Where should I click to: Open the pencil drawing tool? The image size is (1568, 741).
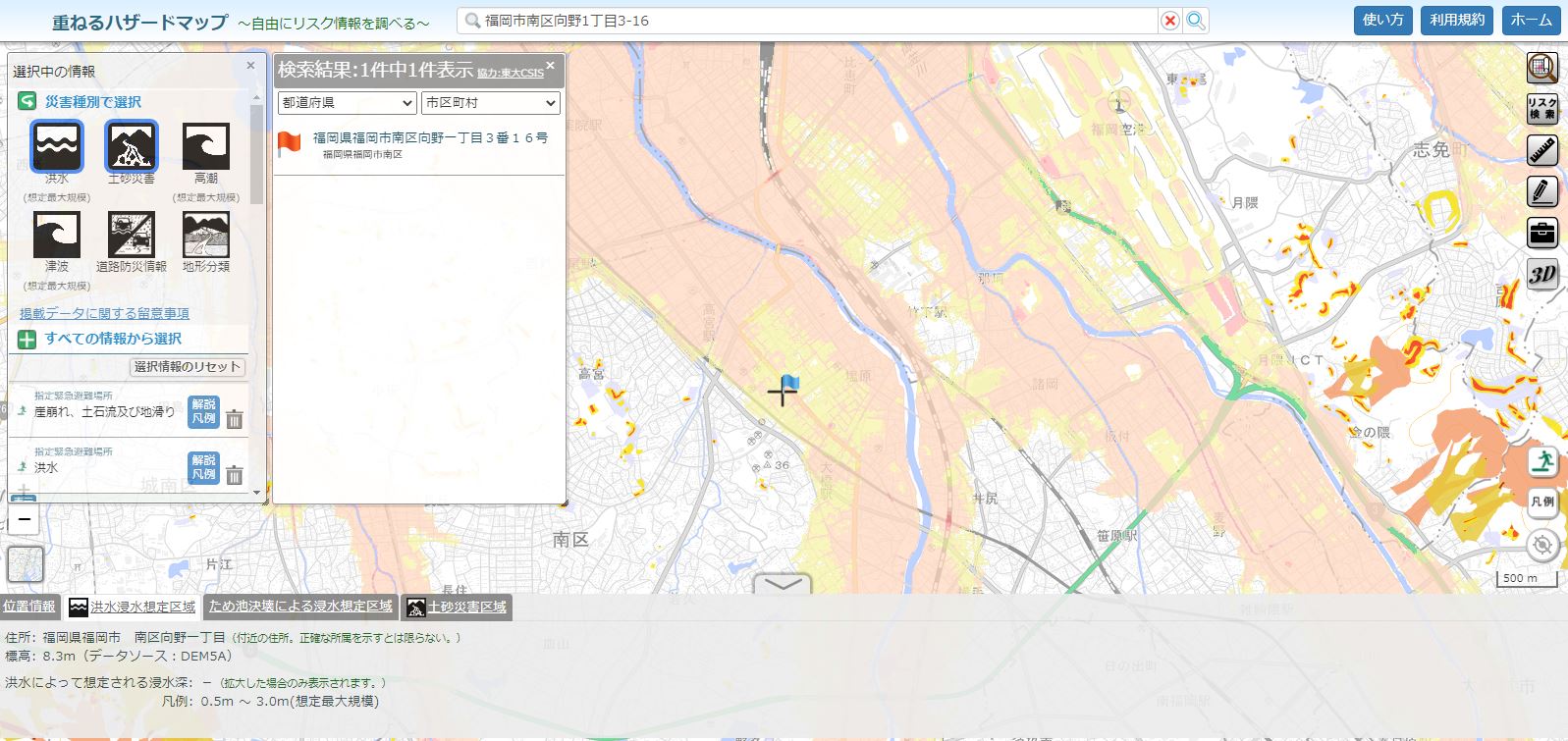1542,191
